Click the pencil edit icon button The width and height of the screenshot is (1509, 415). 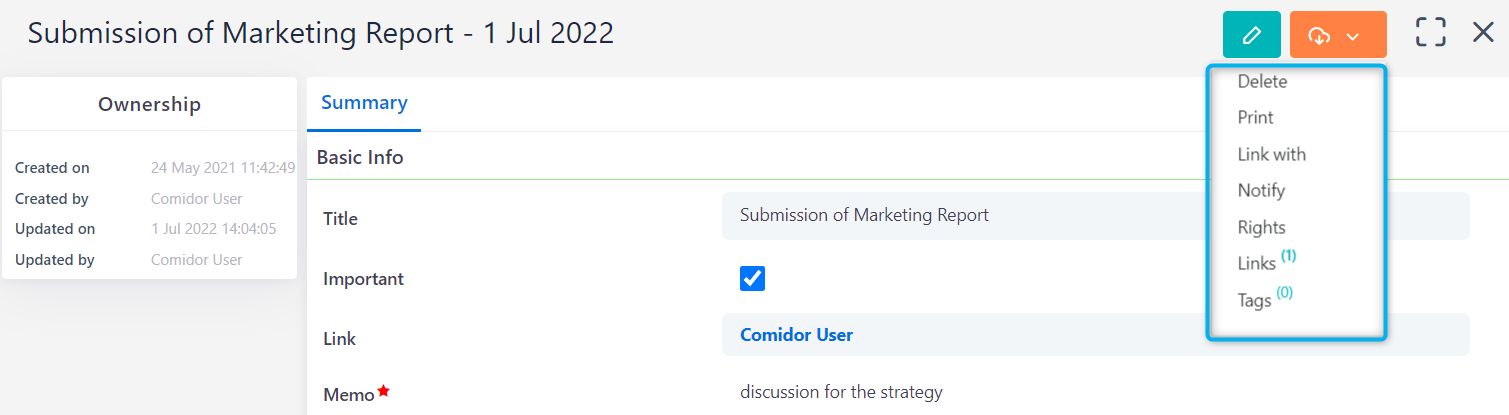[1251, 35]
